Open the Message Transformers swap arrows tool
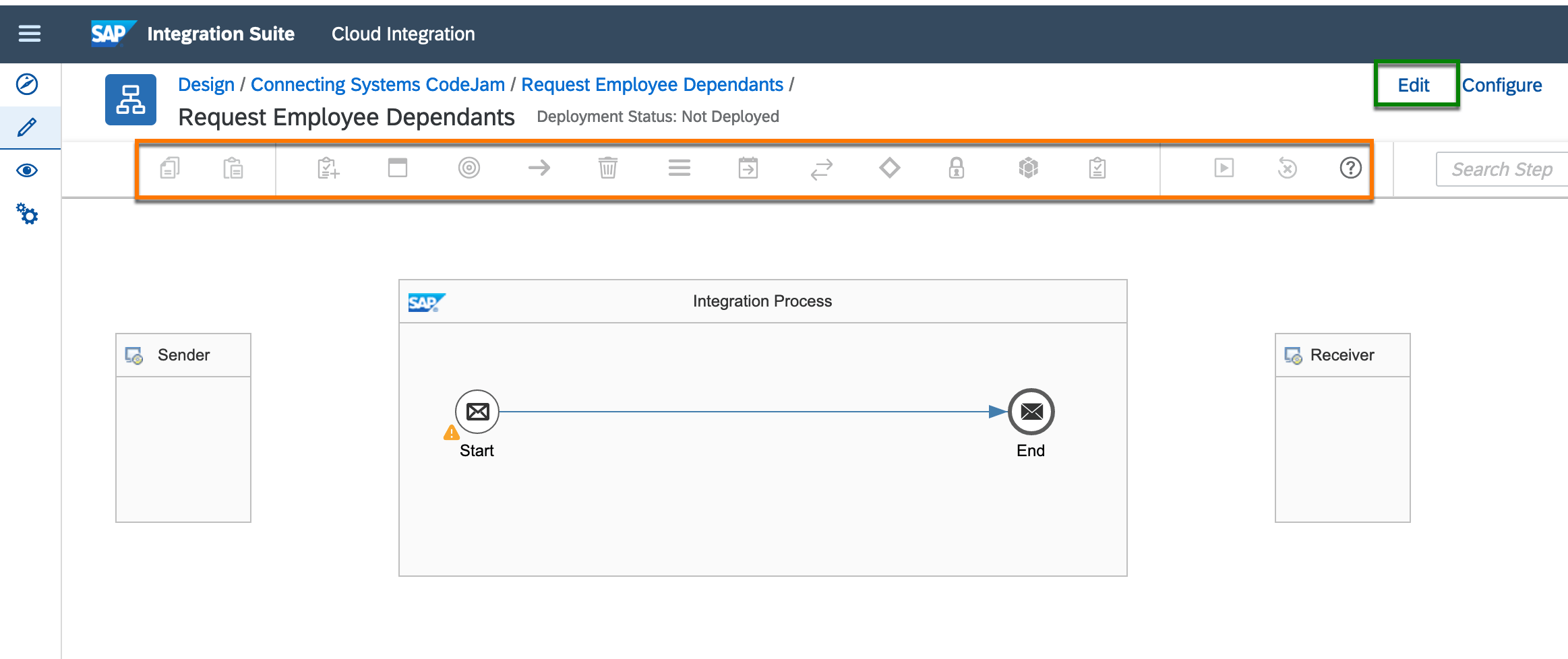The image size is (1568, 659). [x=822, y=169]
